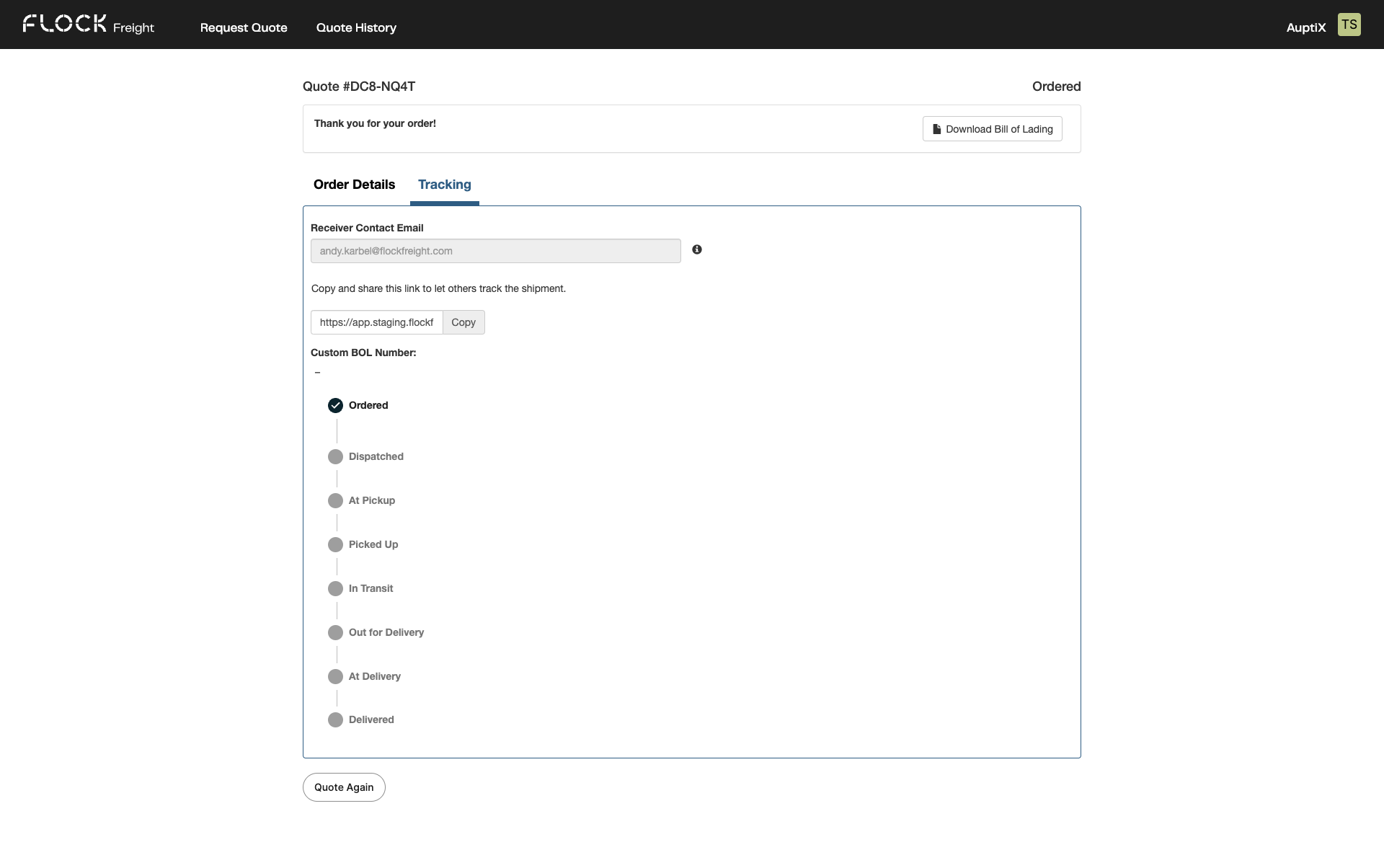Open the Request Quote page
This screenshot has width=1384, height=868.
(243, 27)
